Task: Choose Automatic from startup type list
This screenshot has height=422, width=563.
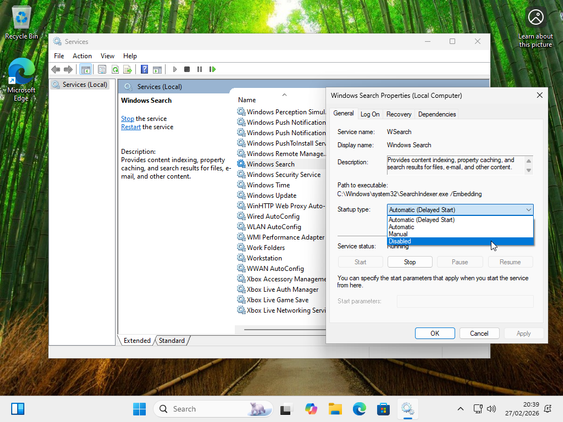Action: 460,227
